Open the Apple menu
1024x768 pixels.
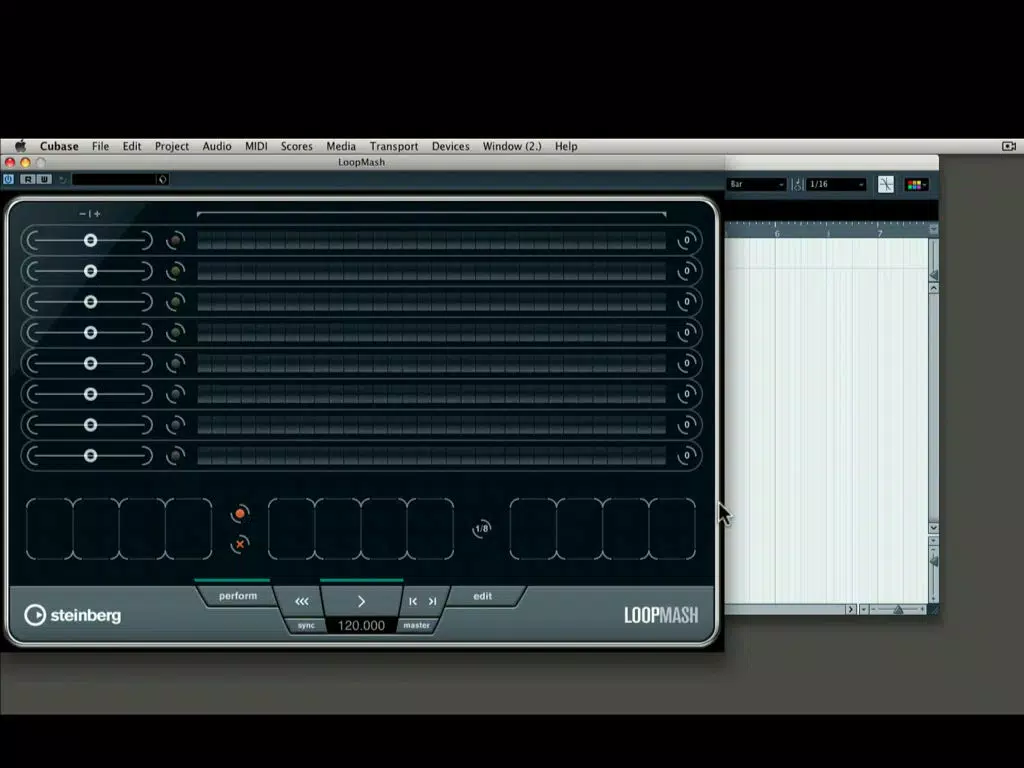click(20, 146)
